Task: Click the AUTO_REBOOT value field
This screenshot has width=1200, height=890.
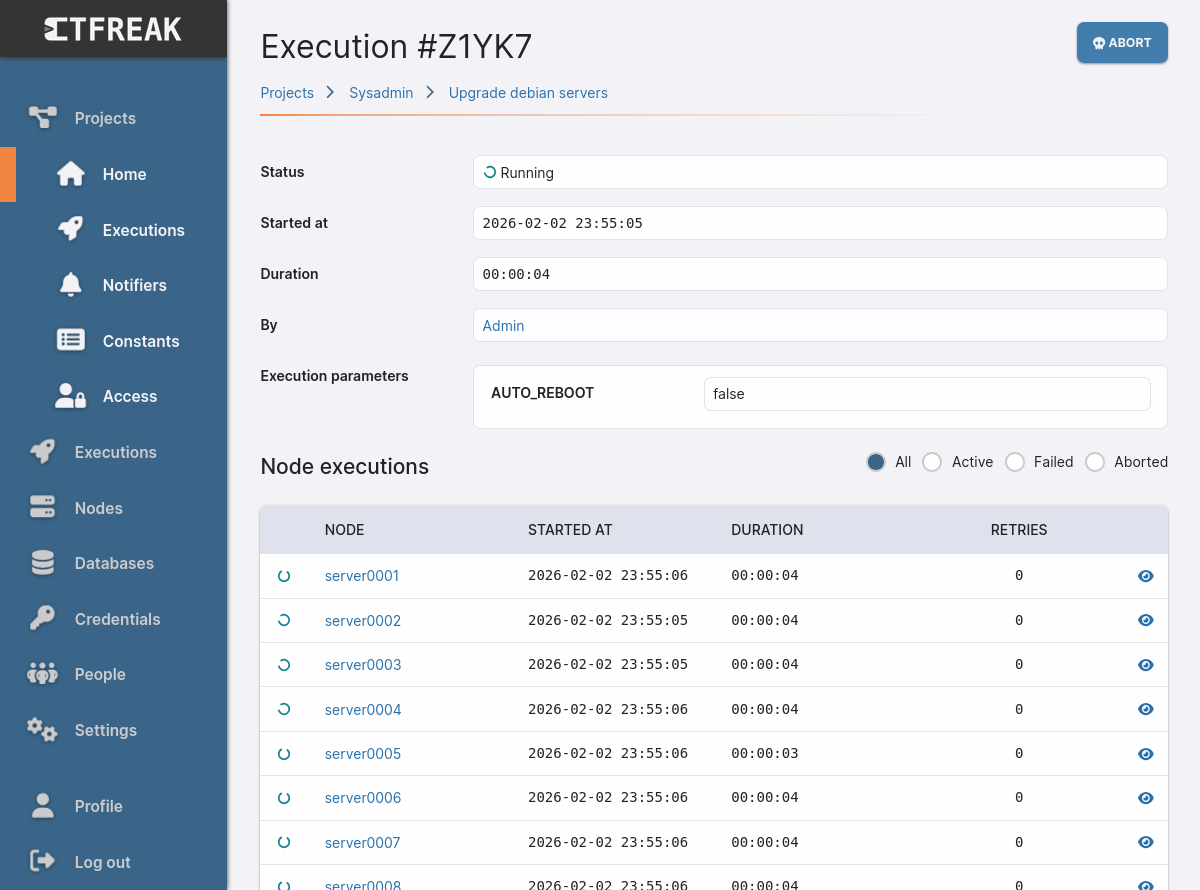Action: tap(927, 393)
